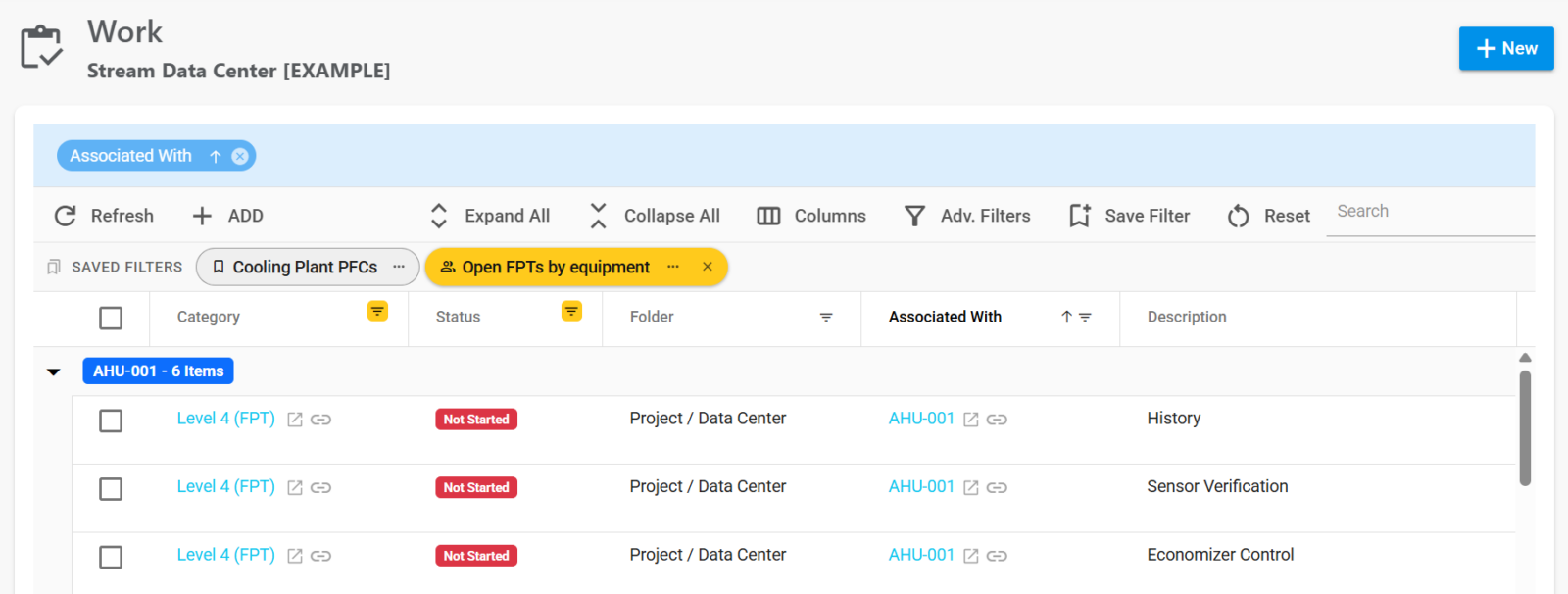Open the Category column filter
The width and height of the screenshot is (1568, 594).
tap(377, 311)
